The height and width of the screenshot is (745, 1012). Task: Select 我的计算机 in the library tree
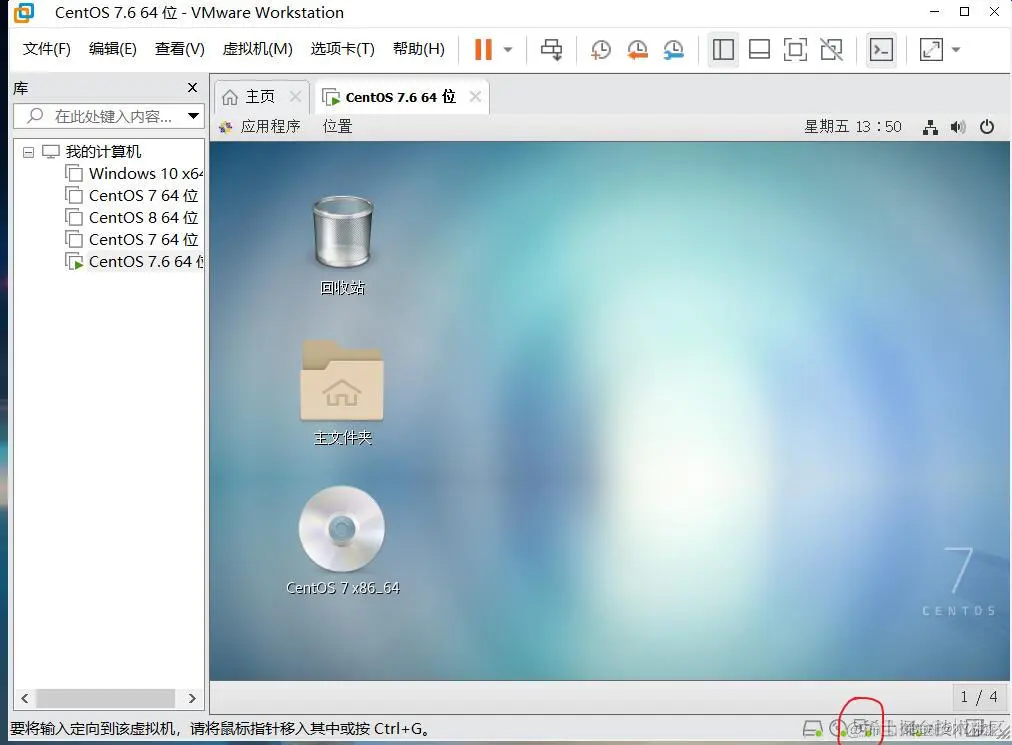pos(103,152)
